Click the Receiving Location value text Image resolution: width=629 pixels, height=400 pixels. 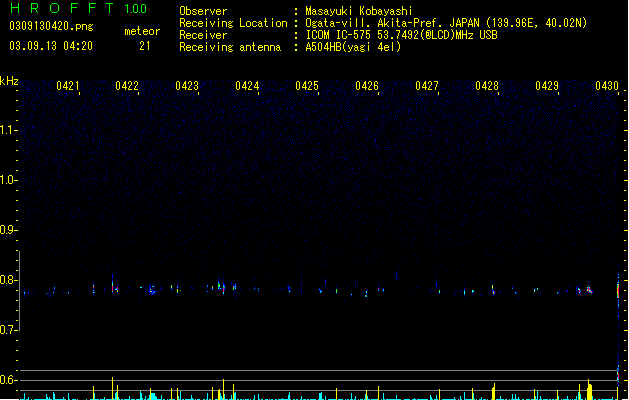446,23
